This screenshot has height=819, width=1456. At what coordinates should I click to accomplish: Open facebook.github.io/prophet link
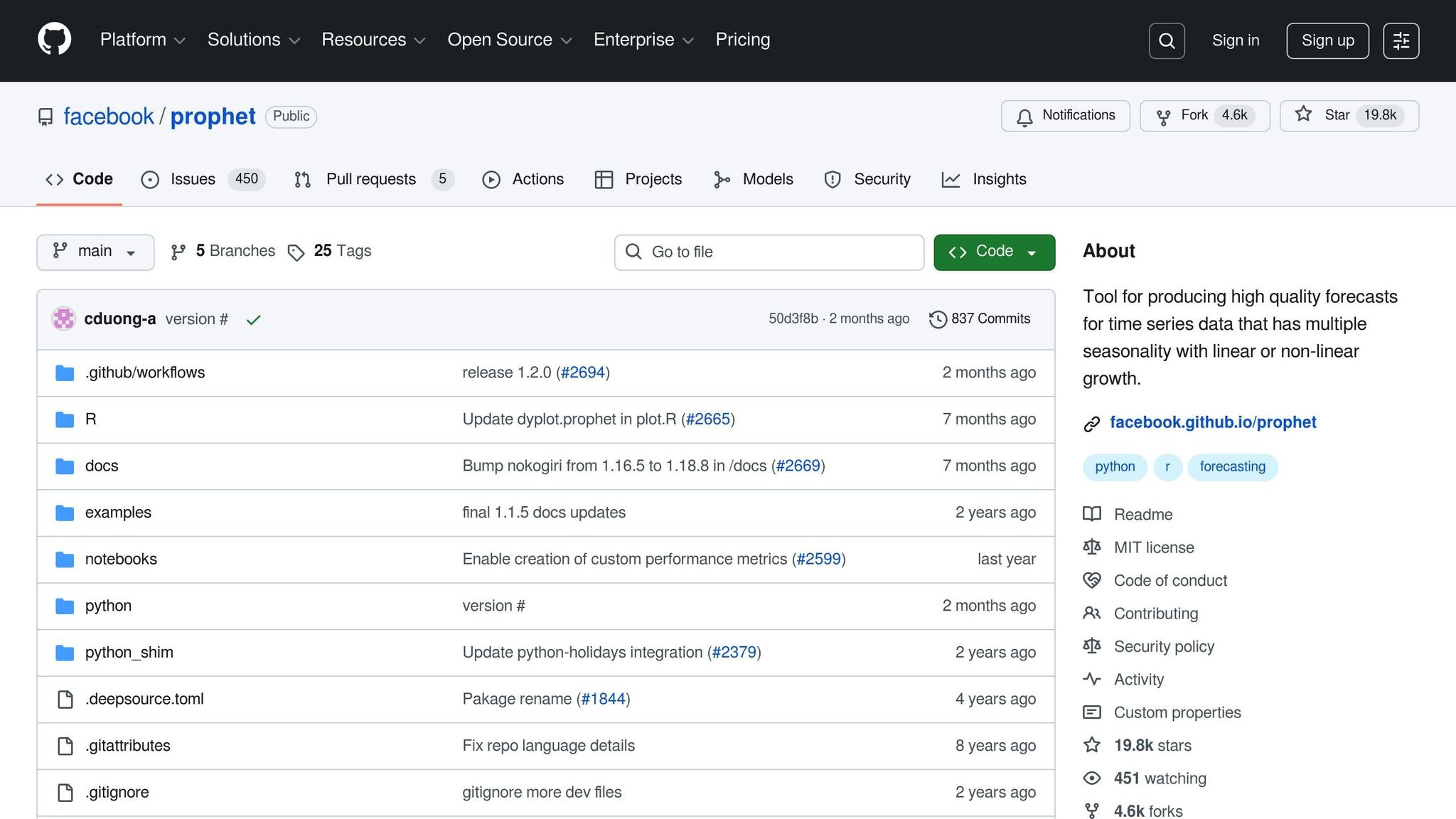[x=1212, y=422]
